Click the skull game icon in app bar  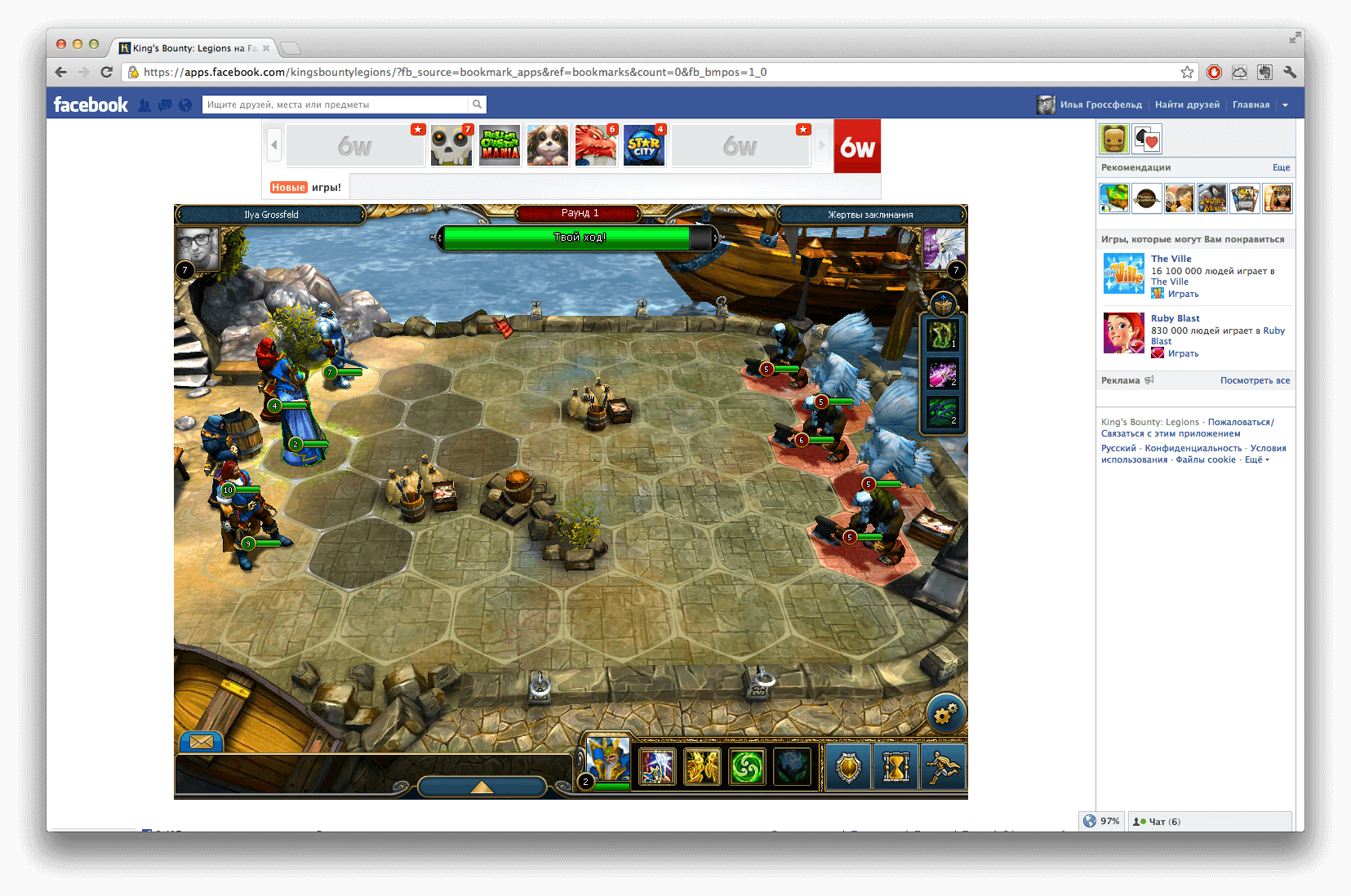pos(451,145)
